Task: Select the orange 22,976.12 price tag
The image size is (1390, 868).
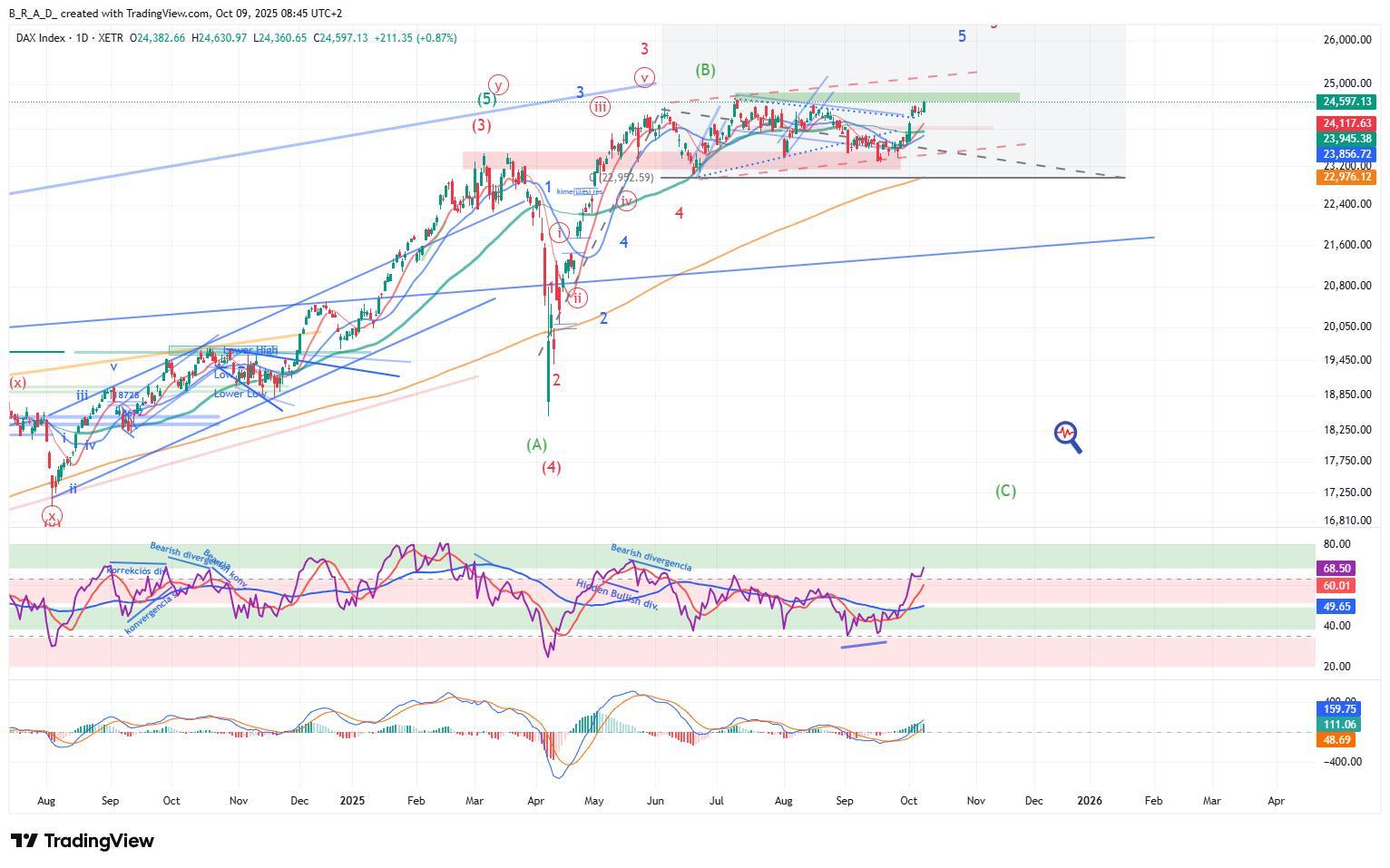Action: (x=1346, y=177)
